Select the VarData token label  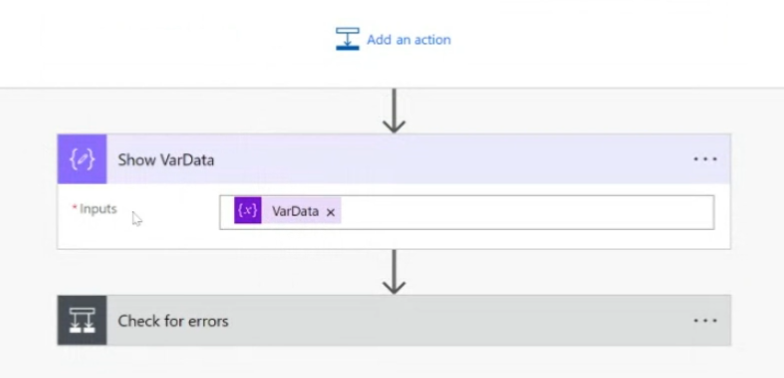coord(296,212)
